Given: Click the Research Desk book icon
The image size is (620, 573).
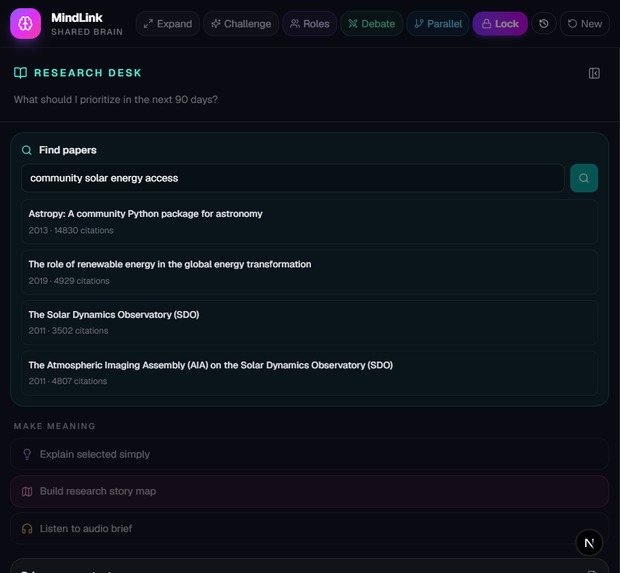Looking at the screenshot, I should click(21, 73).
